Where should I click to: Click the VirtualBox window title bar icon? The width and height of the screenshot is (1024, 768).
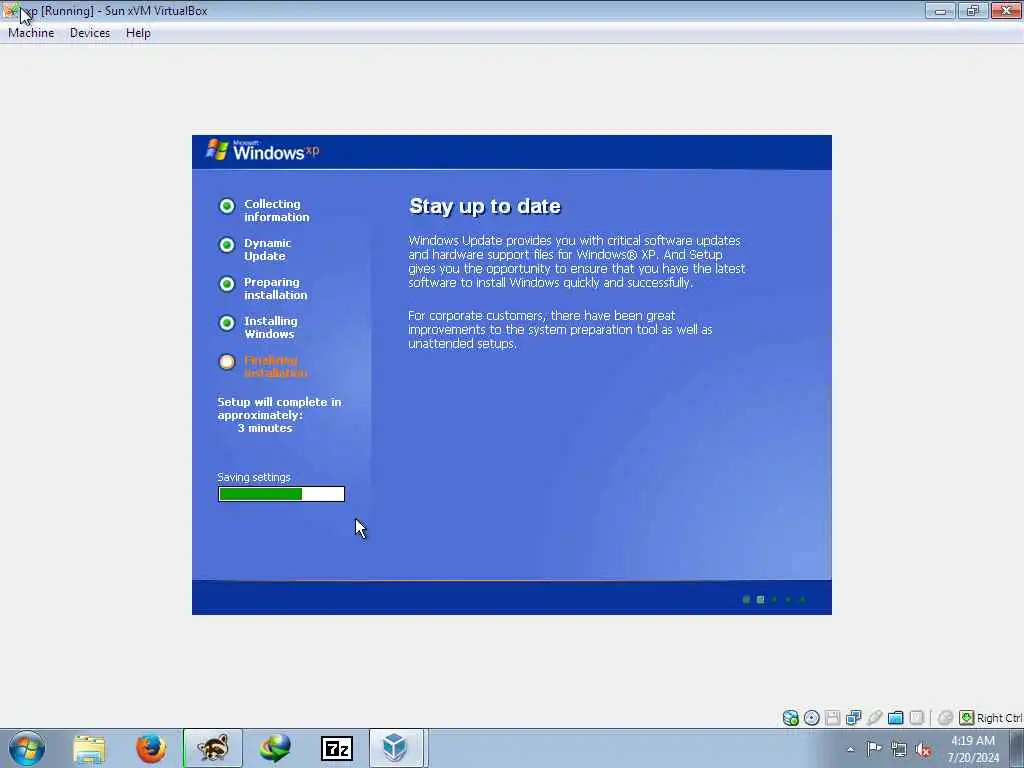[x=10, y=10]
